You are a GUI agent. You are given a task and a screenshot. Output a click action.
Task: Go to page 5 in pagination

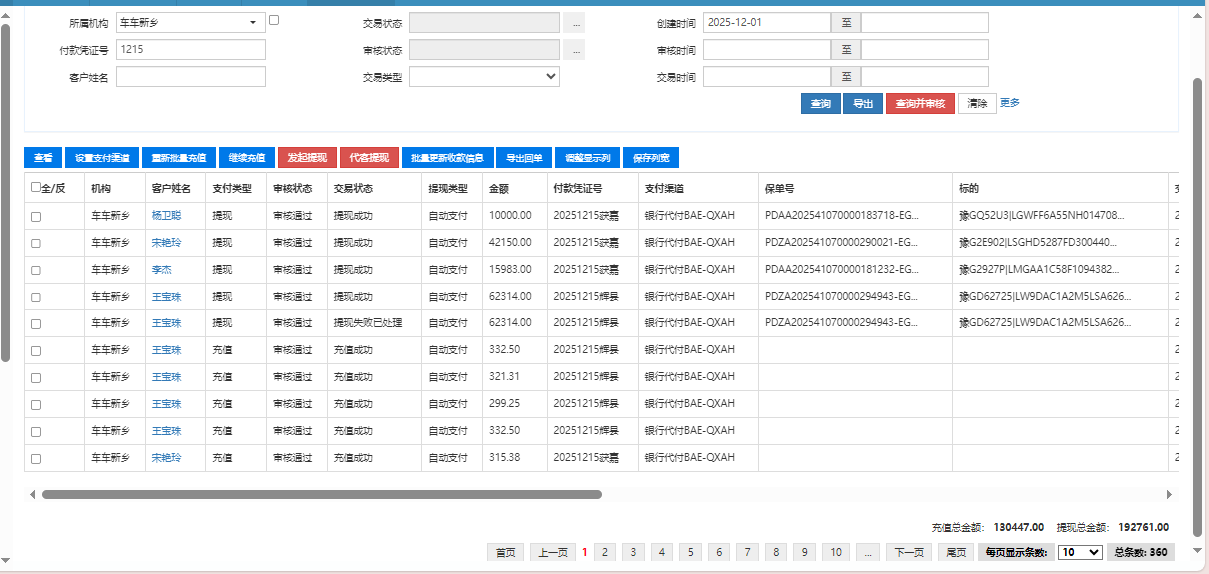tap(690, 552)
